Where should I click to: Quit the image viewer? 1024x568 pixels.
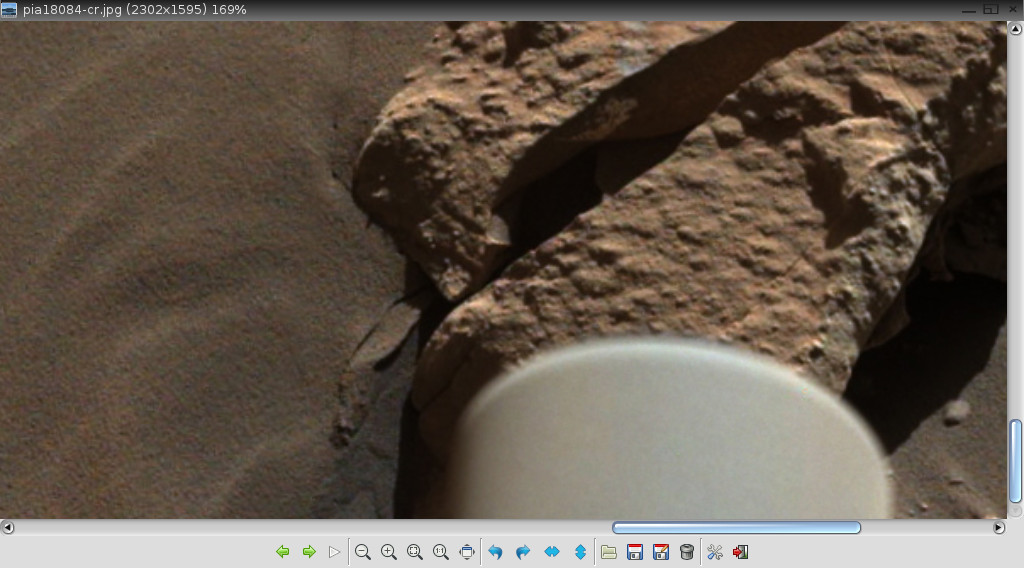click(x=741, y=552)
